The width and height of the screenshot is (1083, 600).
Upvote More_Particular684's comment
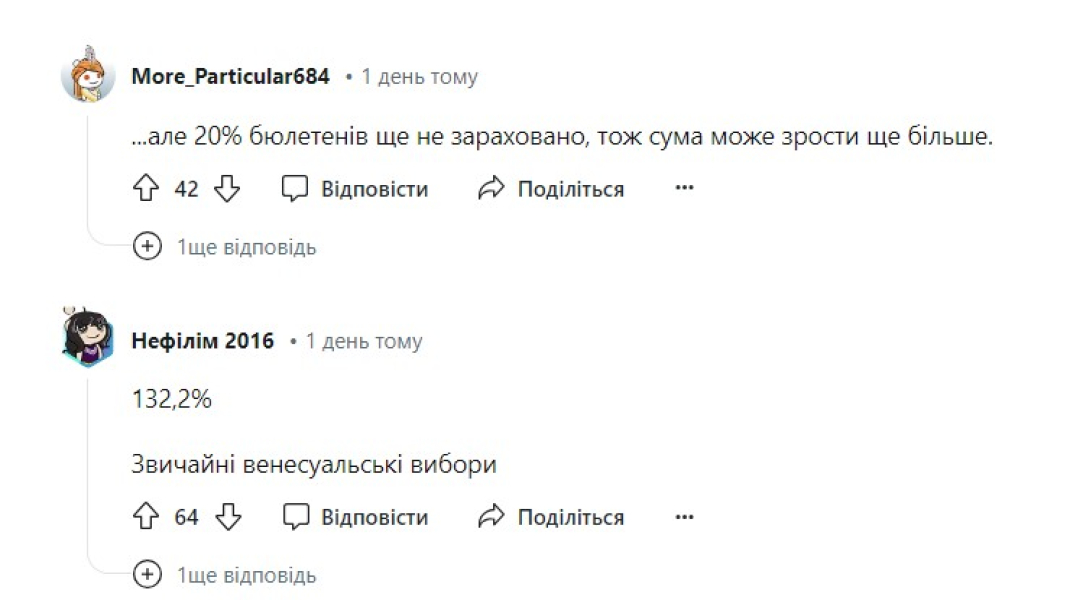coord(146,188)
